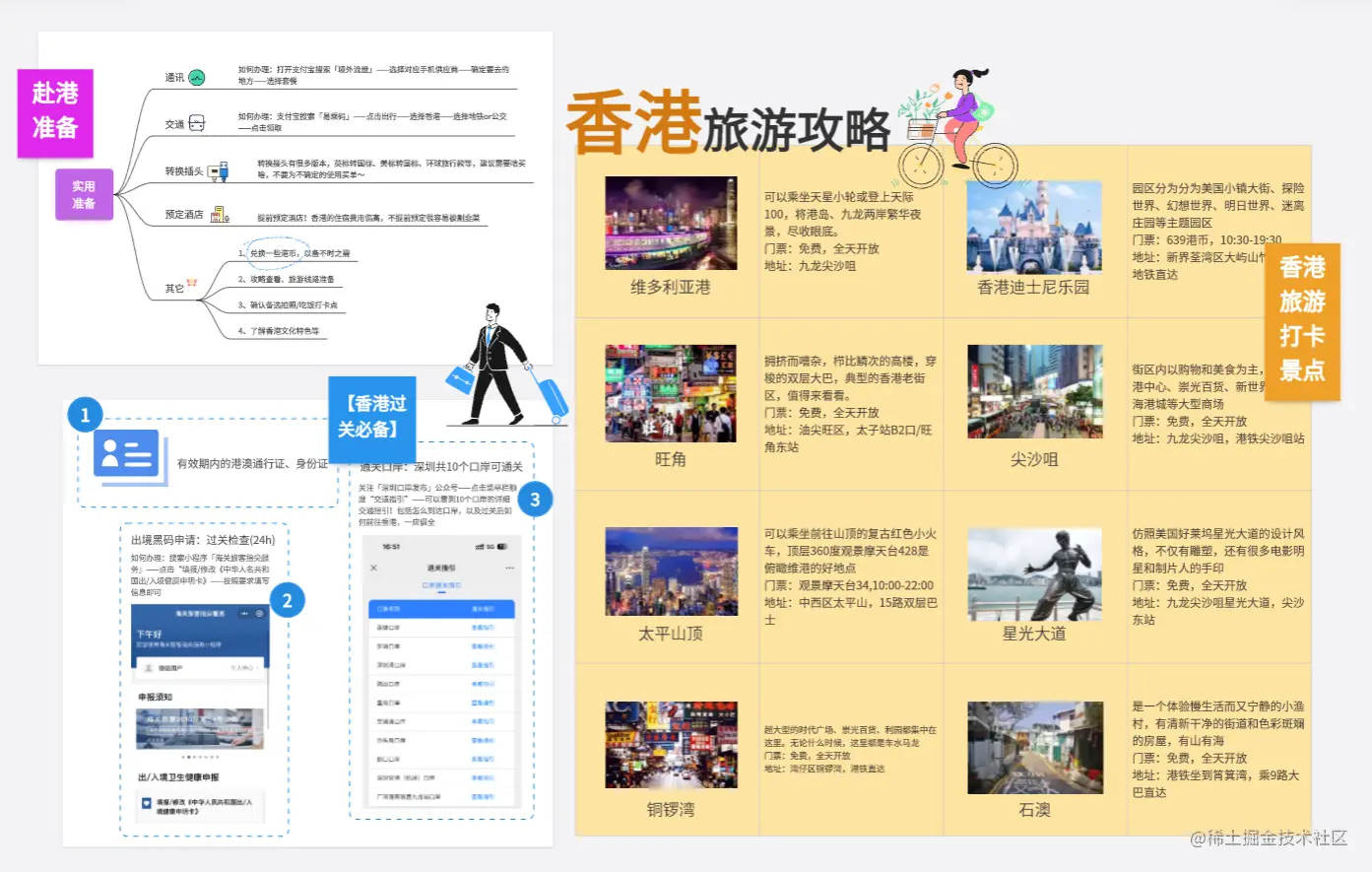Screen dimensions: 1372x872
Task: Click the 石澳 description text
Action: [1218, 749]
